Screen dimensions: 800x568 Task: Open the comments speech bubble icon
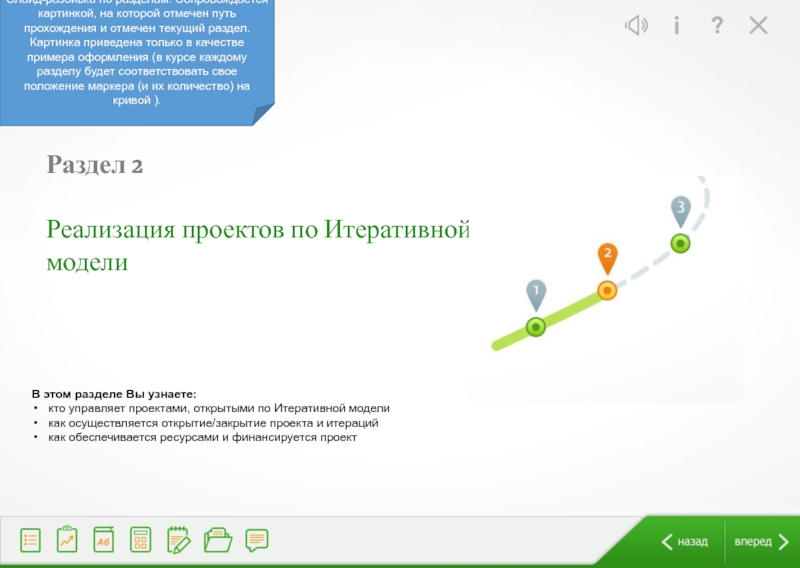[257, 540]
